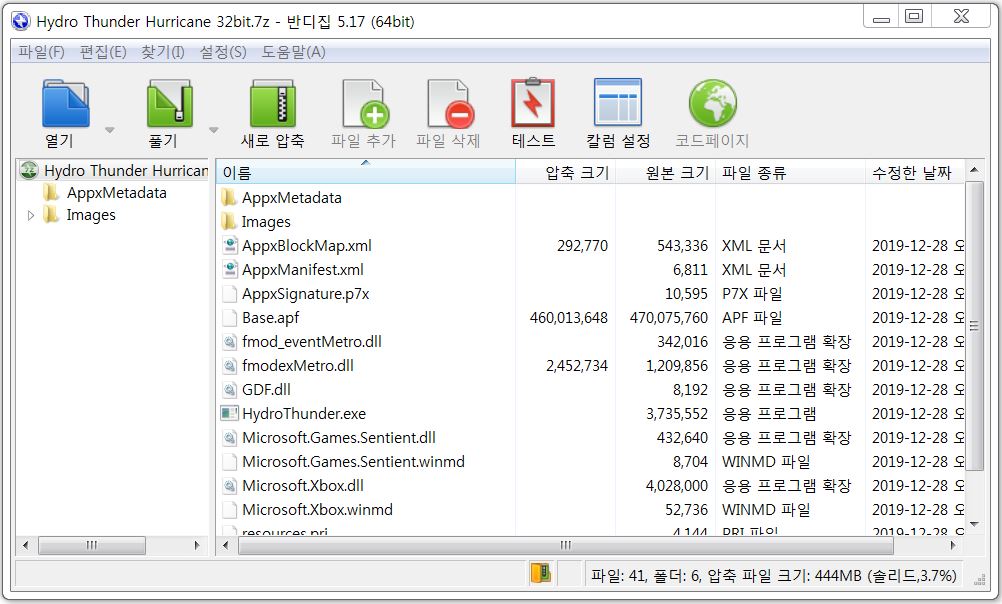
Task: Open the 설정(S) menu
Action: pos(223,52)
